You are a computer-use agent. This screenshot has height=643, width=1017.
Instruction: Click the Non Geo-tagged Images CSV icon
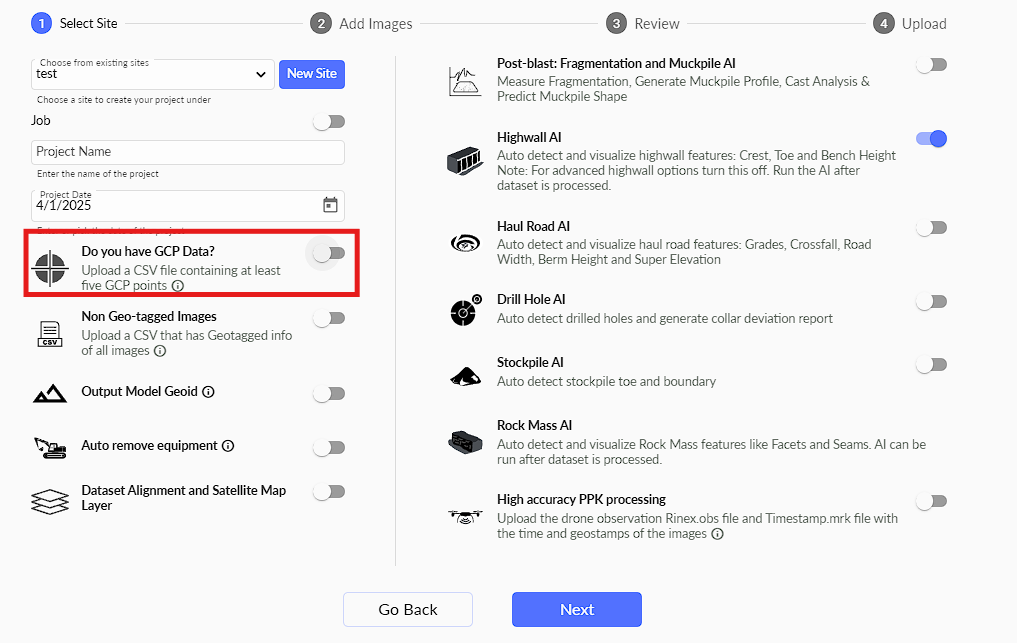point(49,334)
